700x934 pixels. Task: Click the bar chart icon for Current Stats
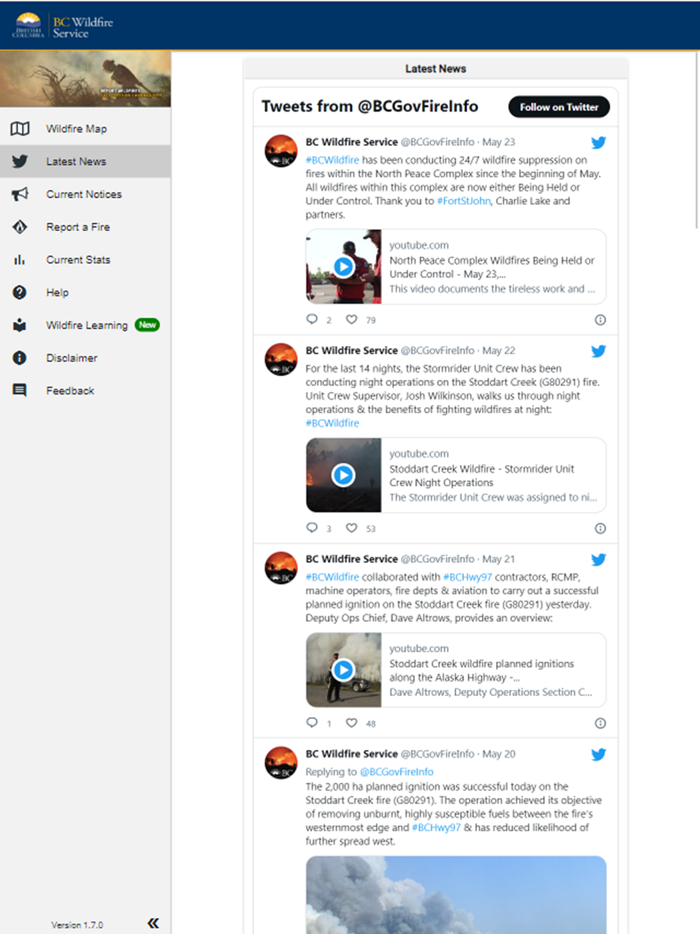(x=20, y=260)
